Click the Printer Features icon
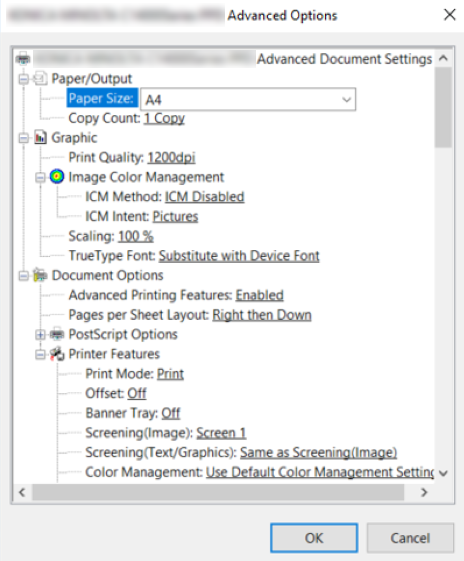Viewport: 464px width, 561px height. [57, 354]
